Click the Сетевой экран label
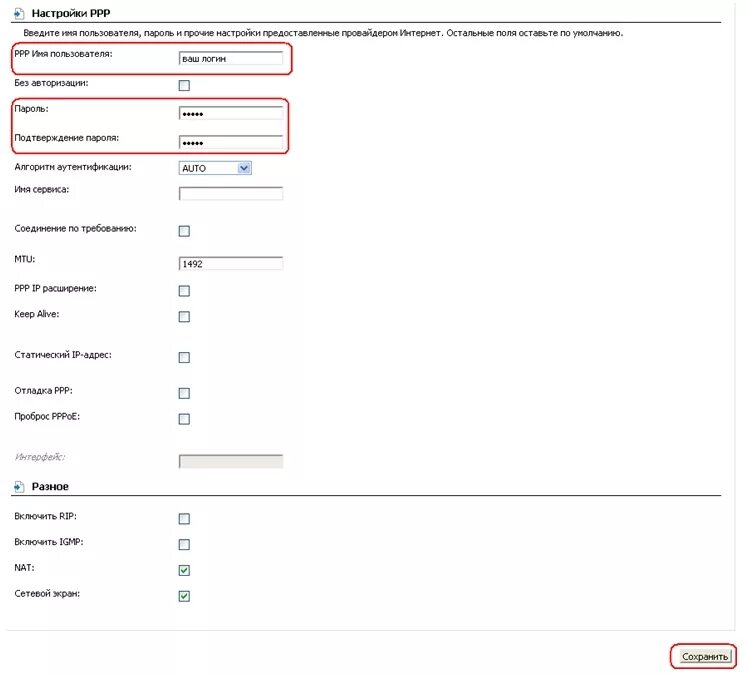The width and height of the screenshot is (747, 675). (x=47, y=594)
